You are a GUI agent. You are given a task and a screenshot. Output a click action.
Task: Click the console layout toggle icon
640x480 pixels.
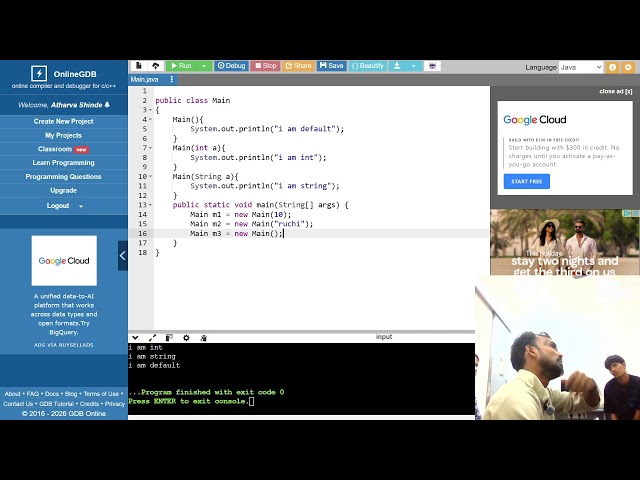(169, 338)
